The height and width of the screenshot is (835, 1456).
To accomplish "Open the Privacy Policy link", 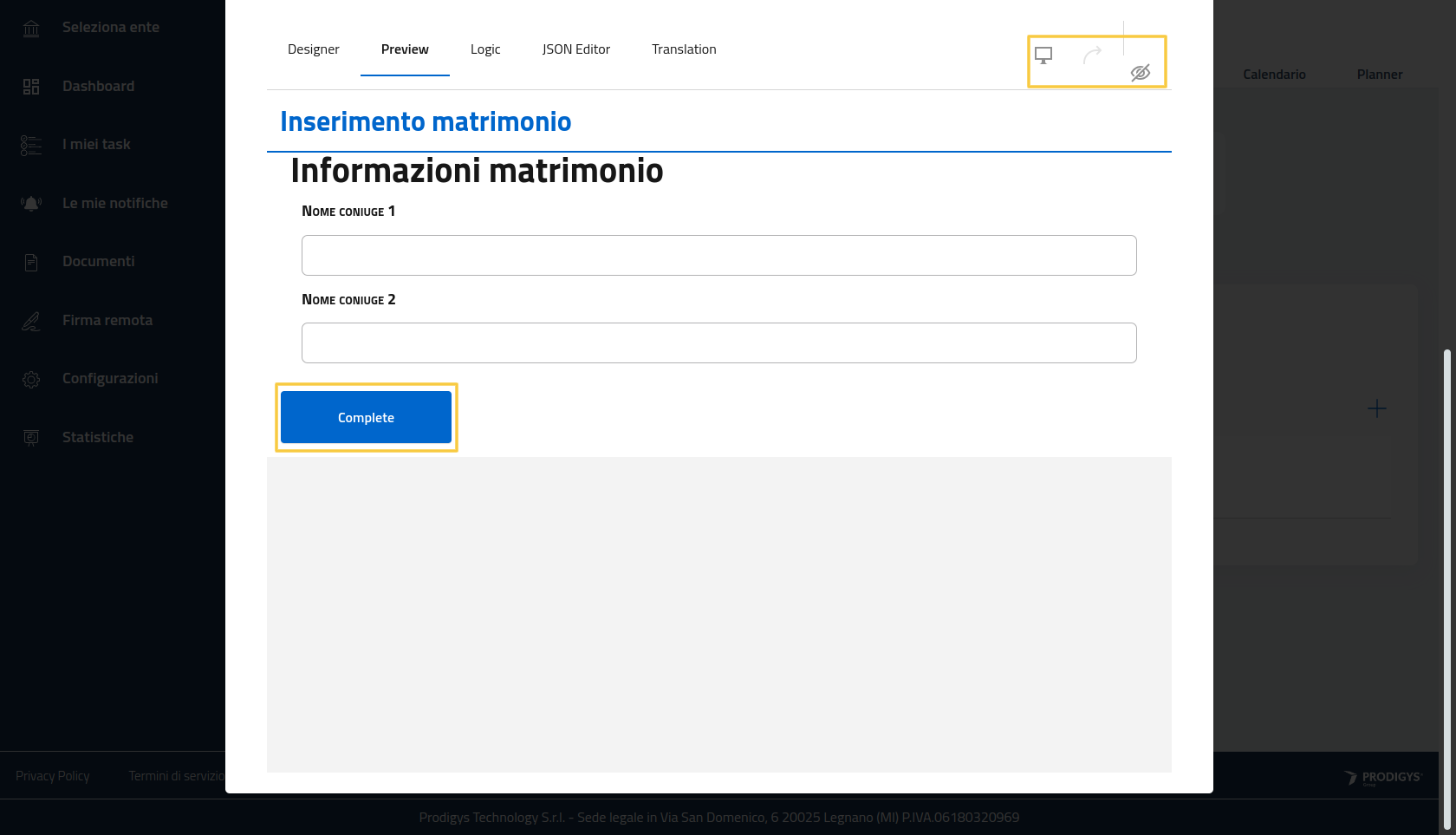I will pos(53,776).
